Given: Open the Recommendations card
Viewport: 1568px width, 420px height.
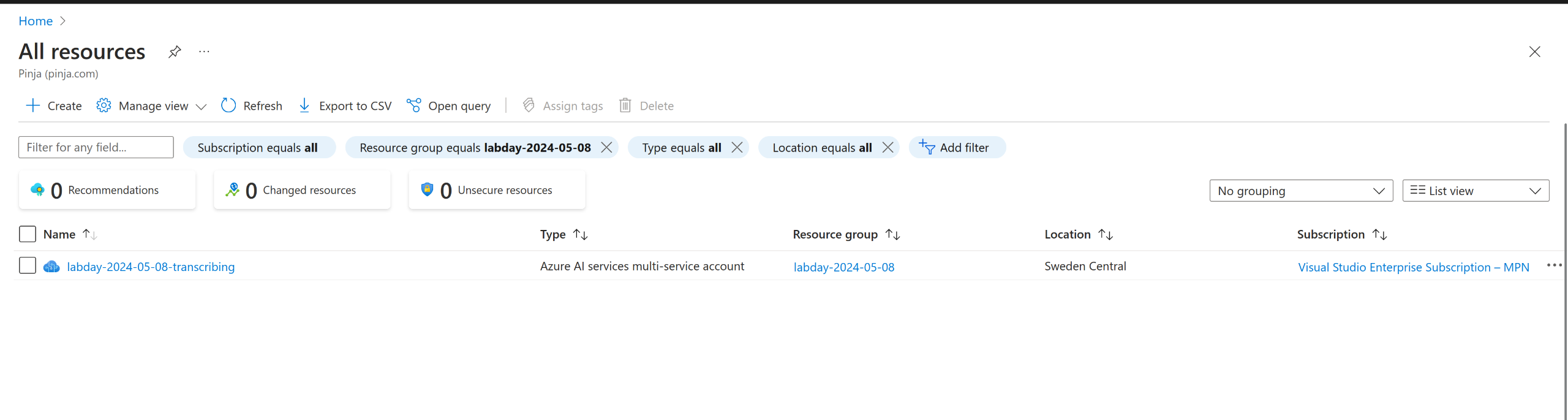Looking at the screenshot, I should coord(107,190).
